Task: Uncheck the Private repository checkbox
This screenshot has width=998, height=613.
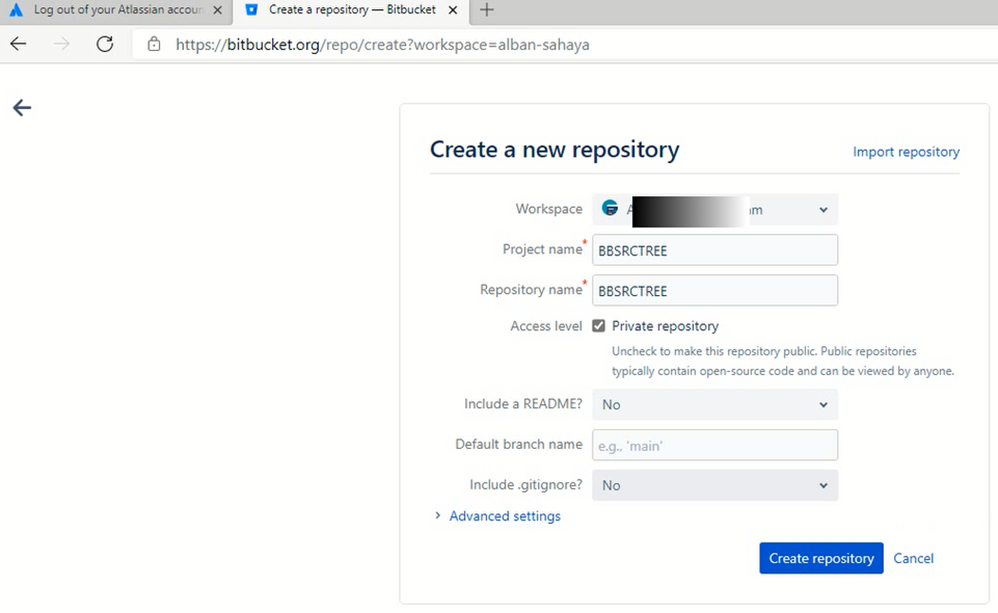Action: coord(599,326)
